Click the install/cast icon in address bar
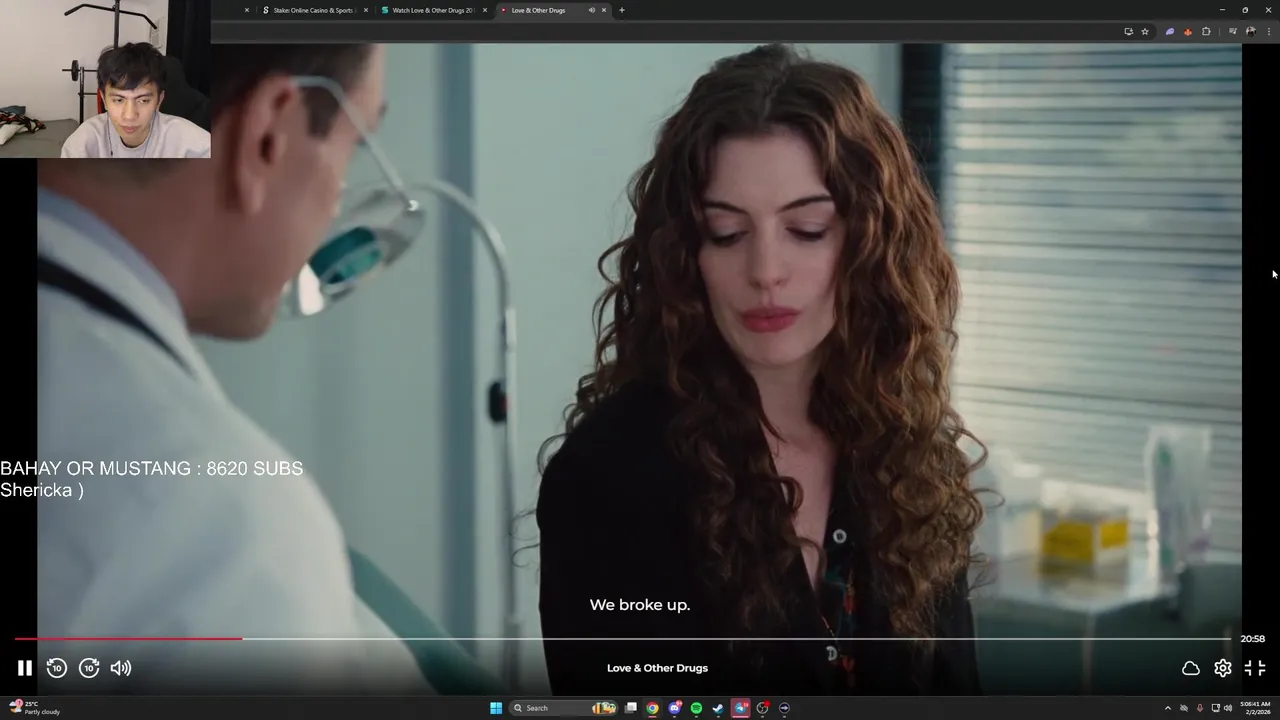 [1128, 31]
